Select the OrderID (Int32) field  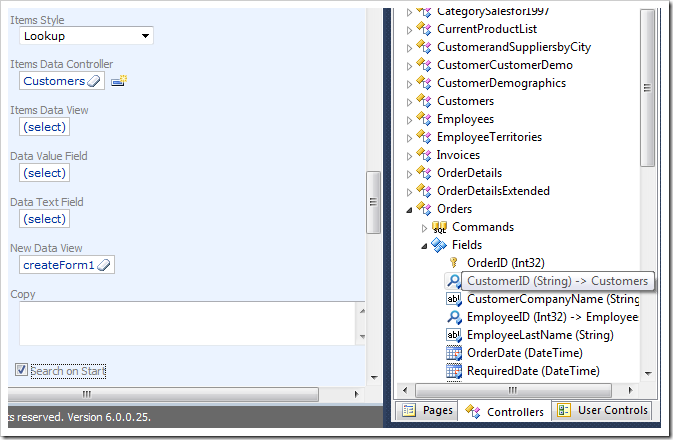pyautogui.click(x=506, y=263)
